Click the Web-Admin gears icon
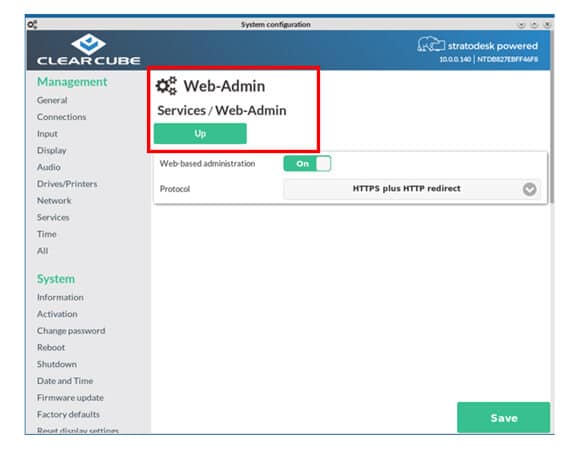The image size is (585, 460). tap(166, 86)
